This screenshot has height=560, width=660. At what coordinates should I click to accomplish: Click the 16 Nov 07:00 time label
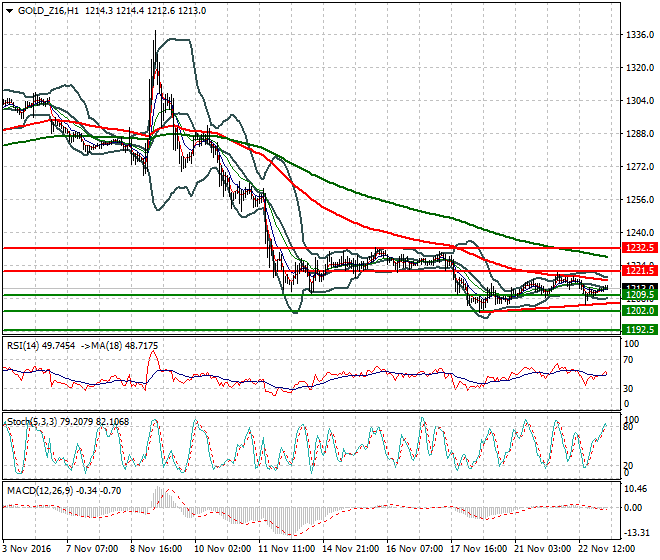414,549
